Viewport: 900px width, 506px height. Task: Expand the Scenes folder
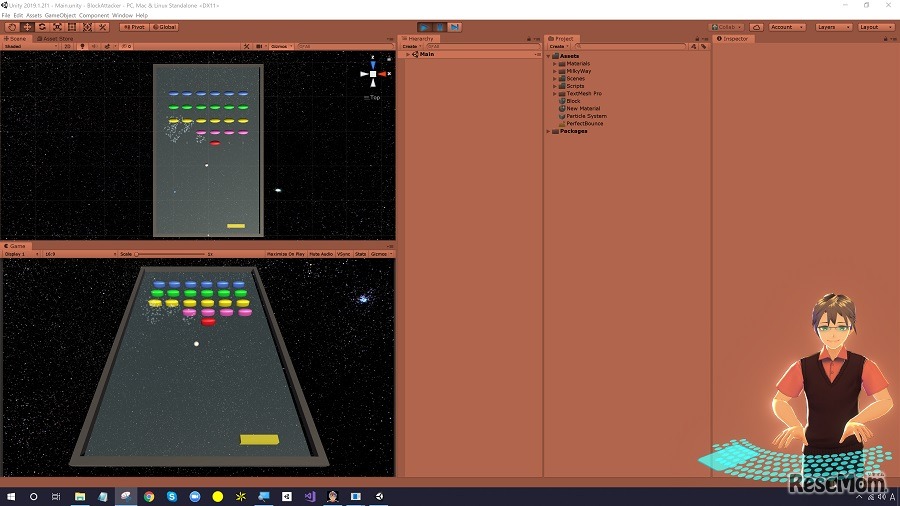555,79
